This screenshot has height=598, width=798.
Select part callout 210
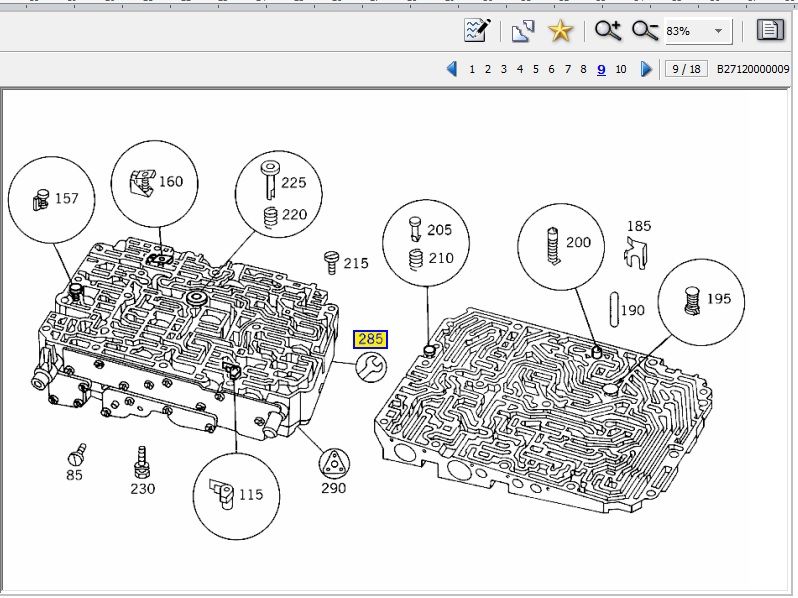[441, 258]
